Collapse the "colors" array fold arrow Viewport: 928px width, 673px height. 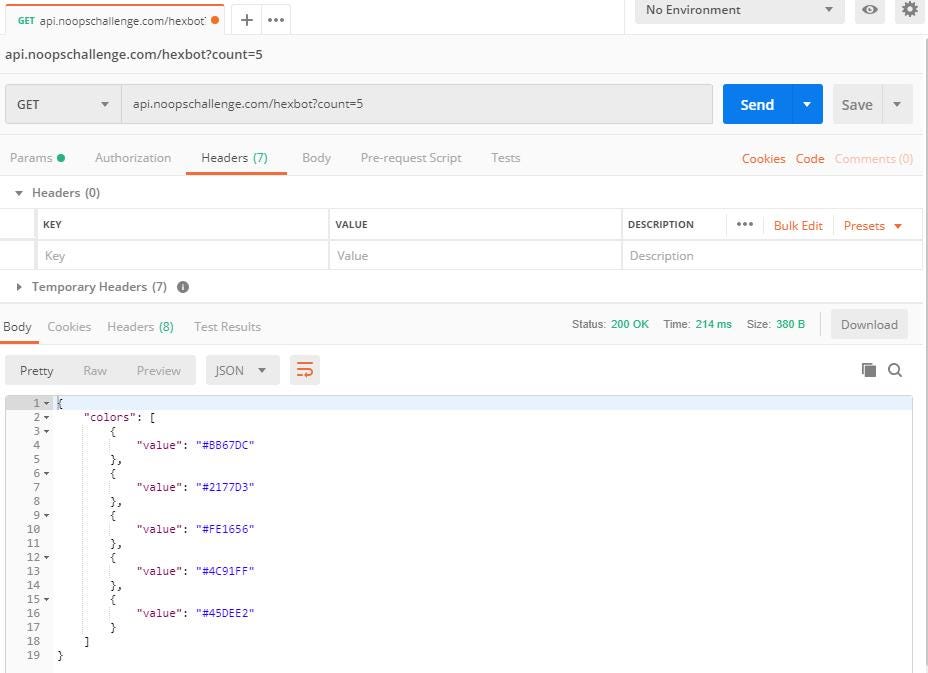pyautogui.click(x=47, y=417)
